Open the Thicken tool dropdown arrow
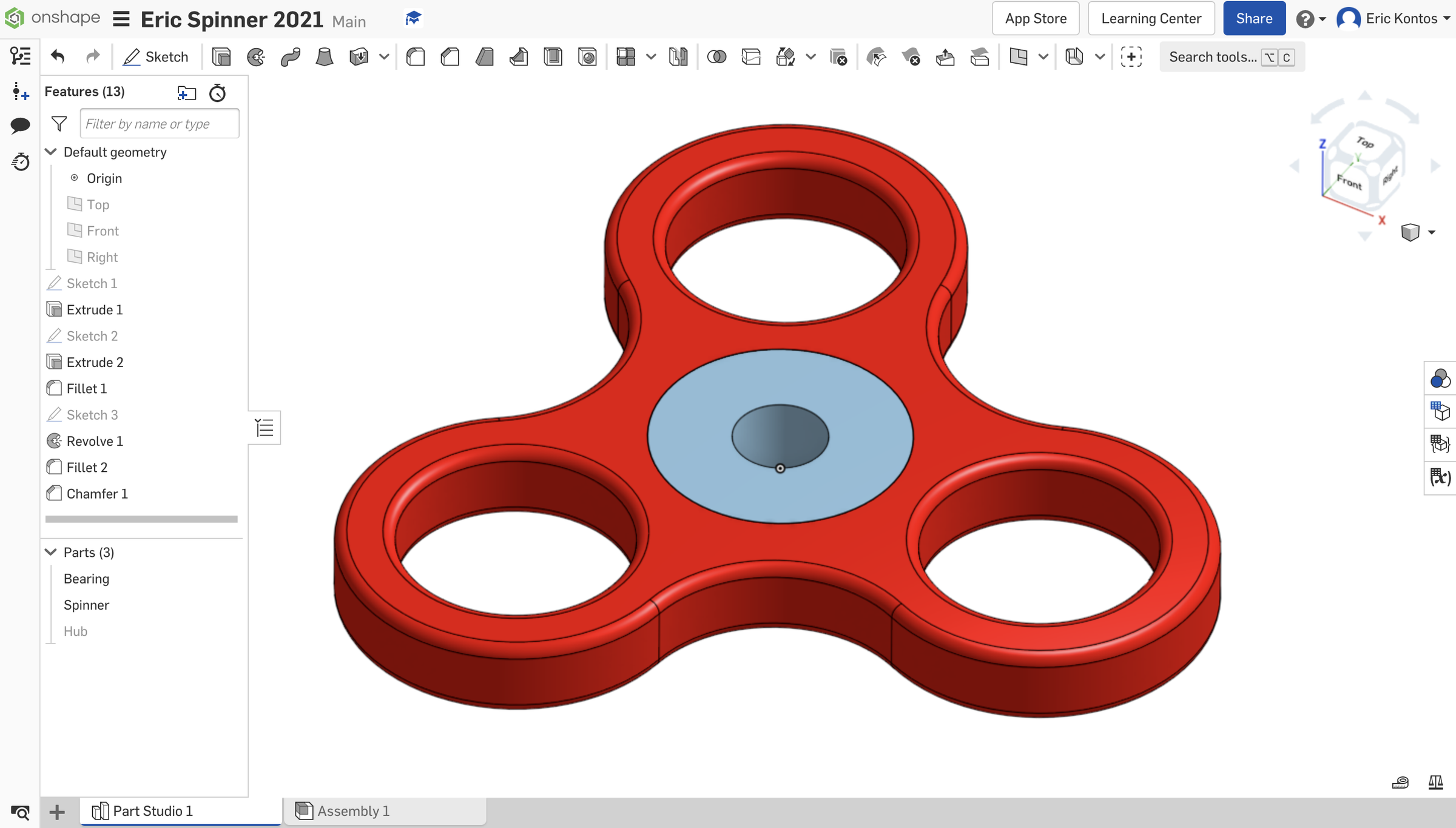 [x=383, y=56]
